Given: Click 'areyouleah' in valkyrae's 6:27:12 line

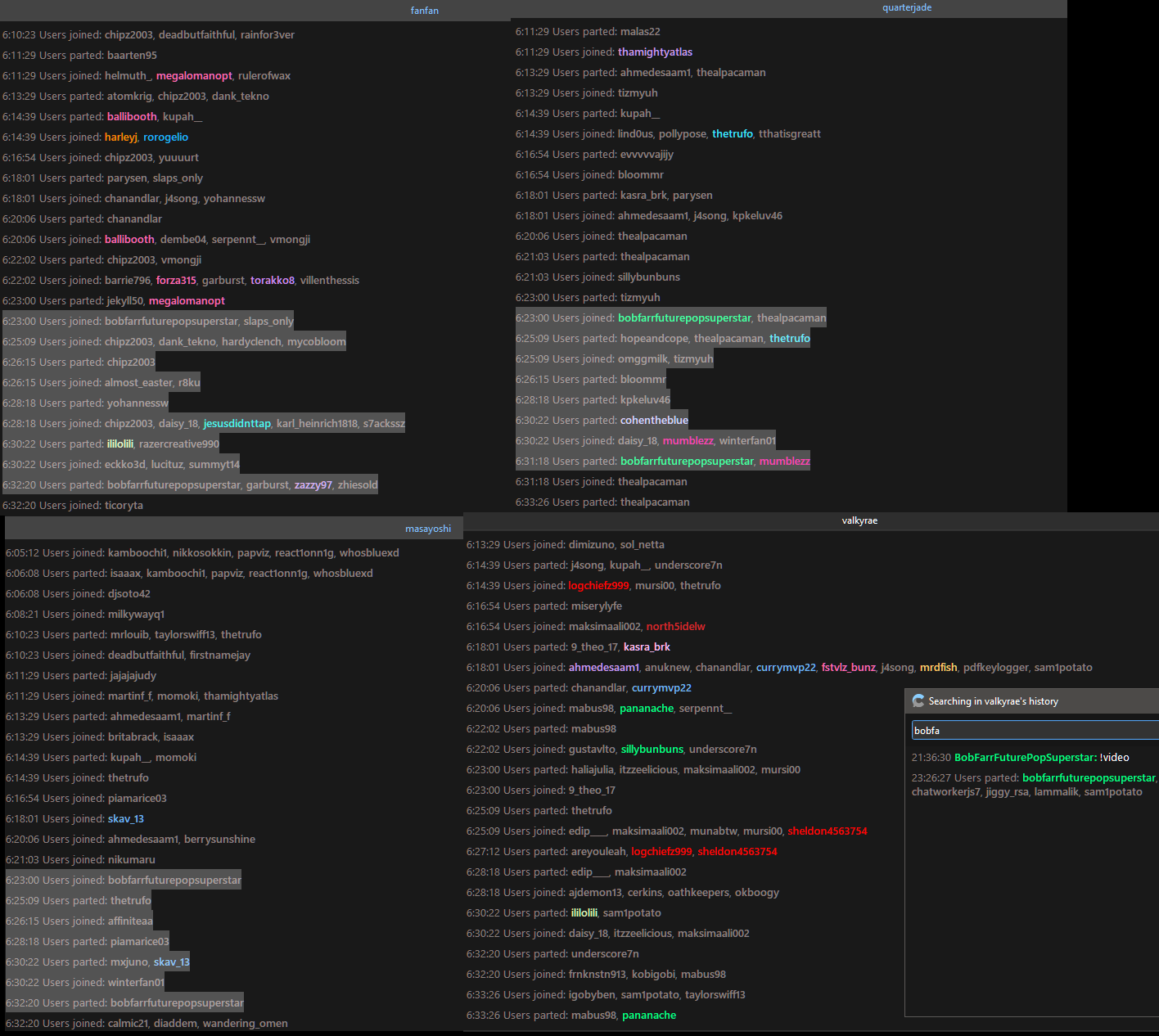Looking at the screenshot, I should [x=598, y=852].
